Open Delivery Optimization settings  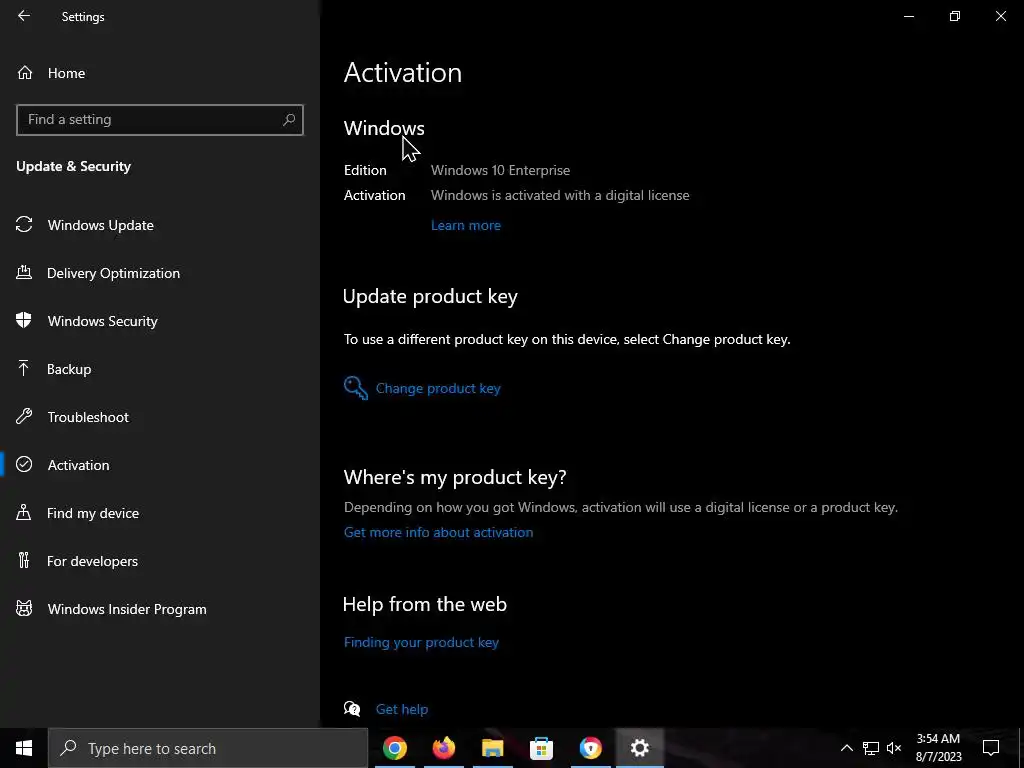159,273
